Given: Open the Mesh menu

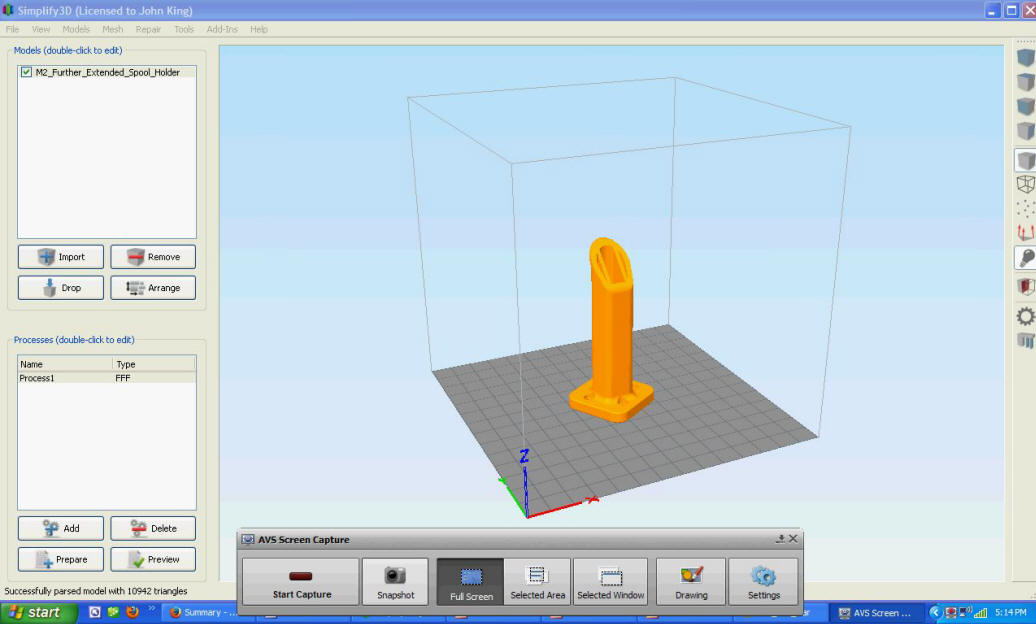Looking at the screenshot, I should tap(112, 29).
